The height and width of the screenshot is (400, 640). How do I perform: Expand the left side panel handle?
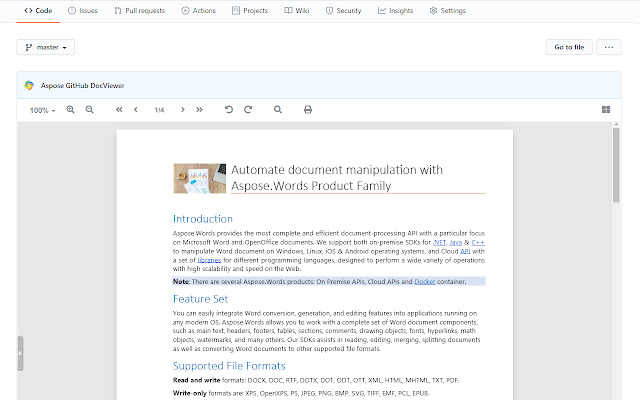coord(20,353)
